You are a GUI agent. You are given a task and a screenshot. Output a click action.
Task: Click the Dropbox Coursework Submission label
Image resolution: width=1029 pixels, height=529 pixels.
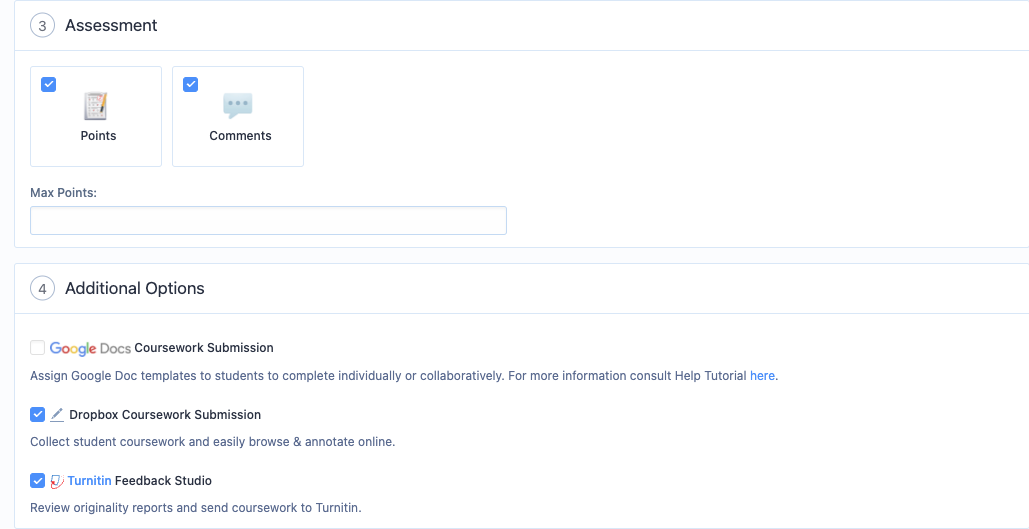[x=165, y=415]
